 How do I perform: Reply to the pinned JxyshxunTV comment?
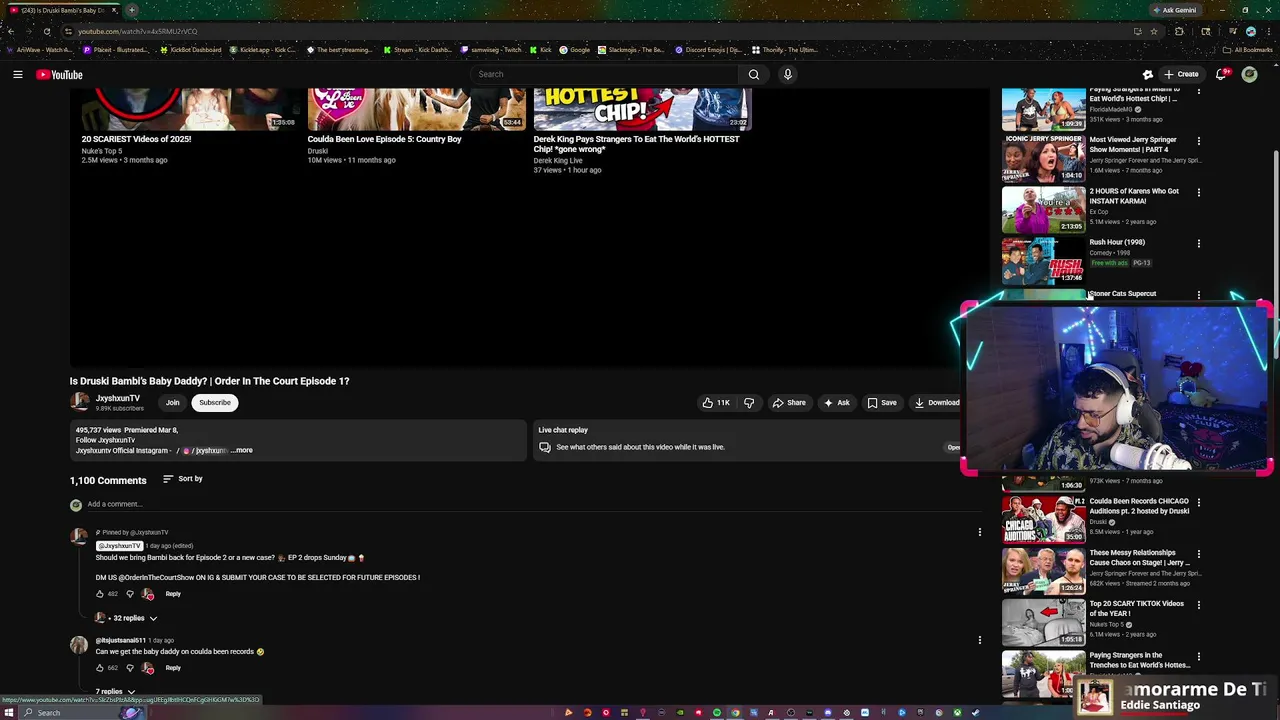pyautogui.click(x=173, y=594)
